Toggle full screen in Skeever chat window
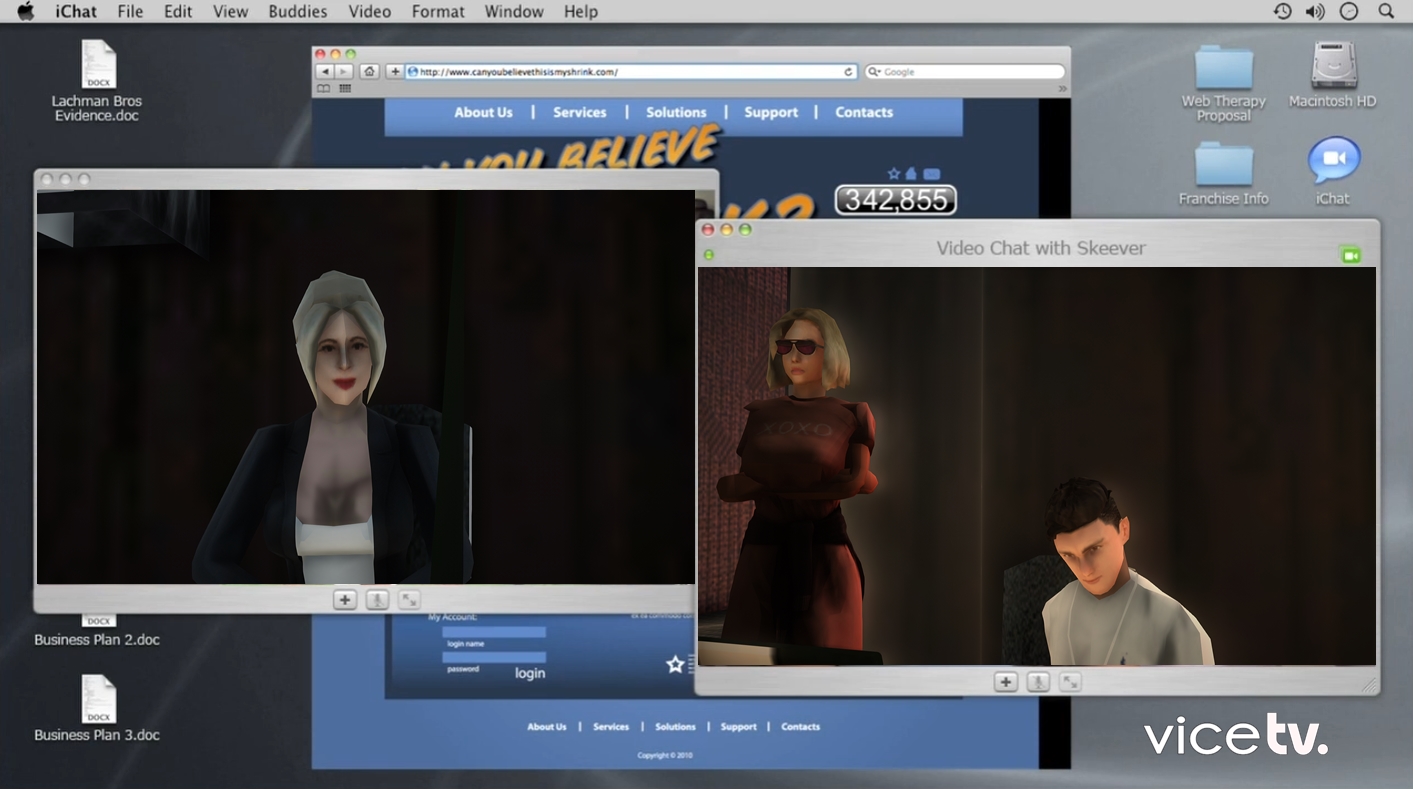This screenshot has height=789, width=1413. [1070, 682]
